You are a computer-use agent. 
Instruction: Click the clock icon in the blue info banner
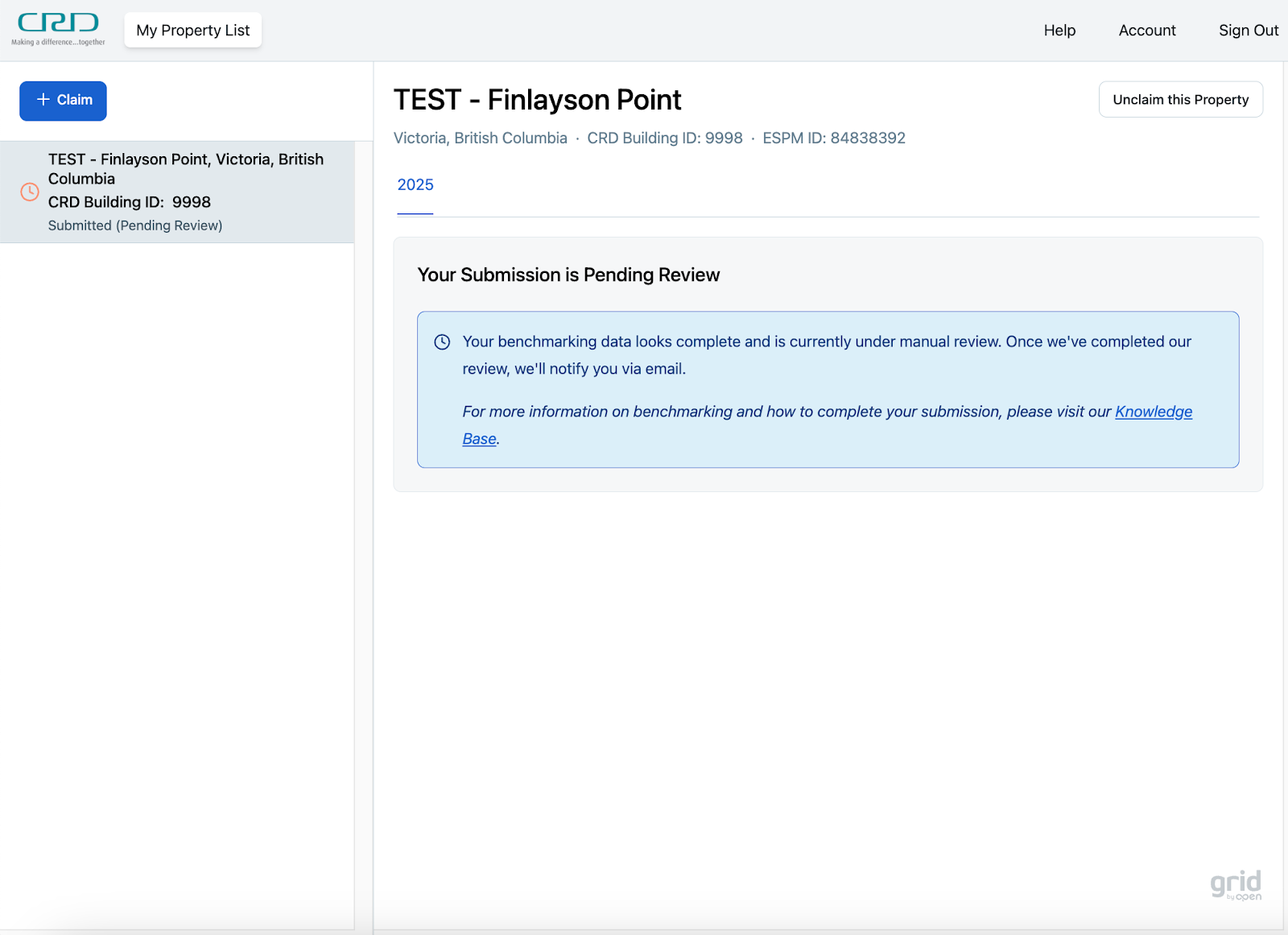[x=442, y=342]
